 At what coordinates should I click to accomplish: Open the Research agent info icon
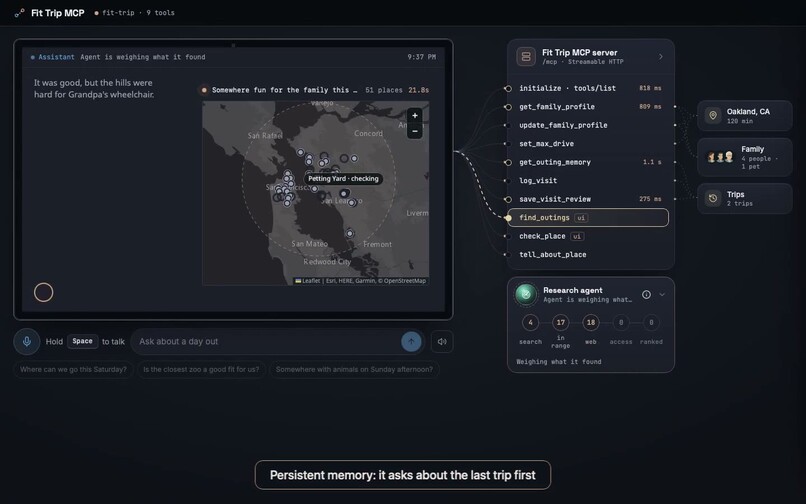coord(646,295)
